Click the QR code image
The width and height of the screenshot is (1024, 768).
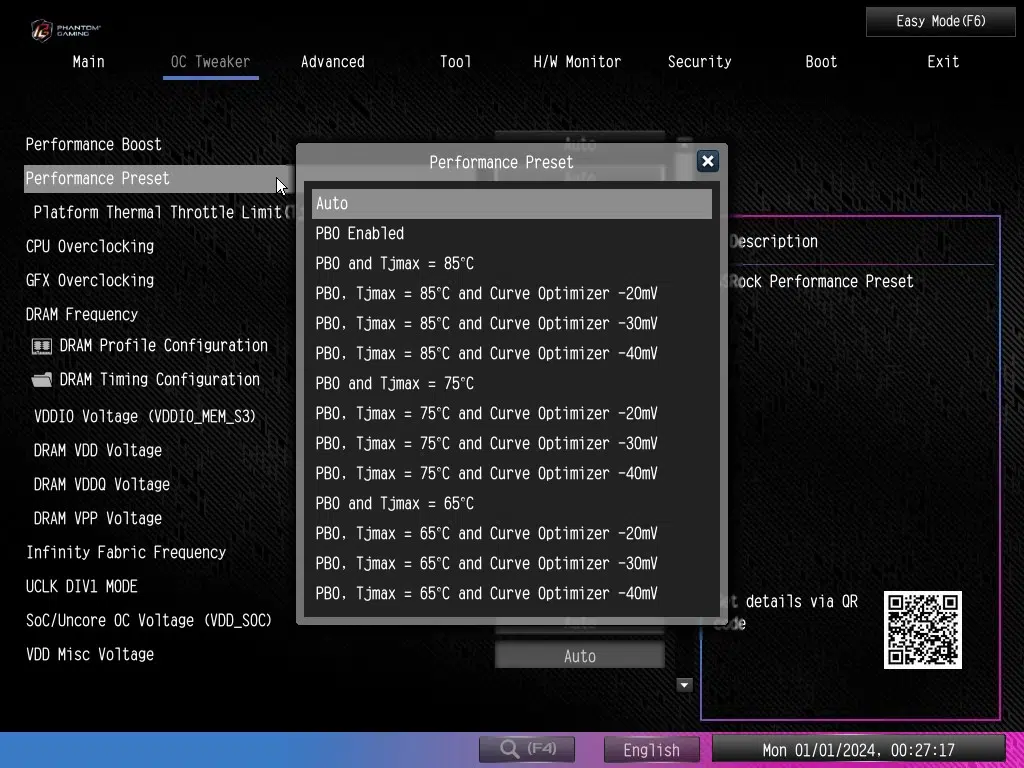point(922,630)
